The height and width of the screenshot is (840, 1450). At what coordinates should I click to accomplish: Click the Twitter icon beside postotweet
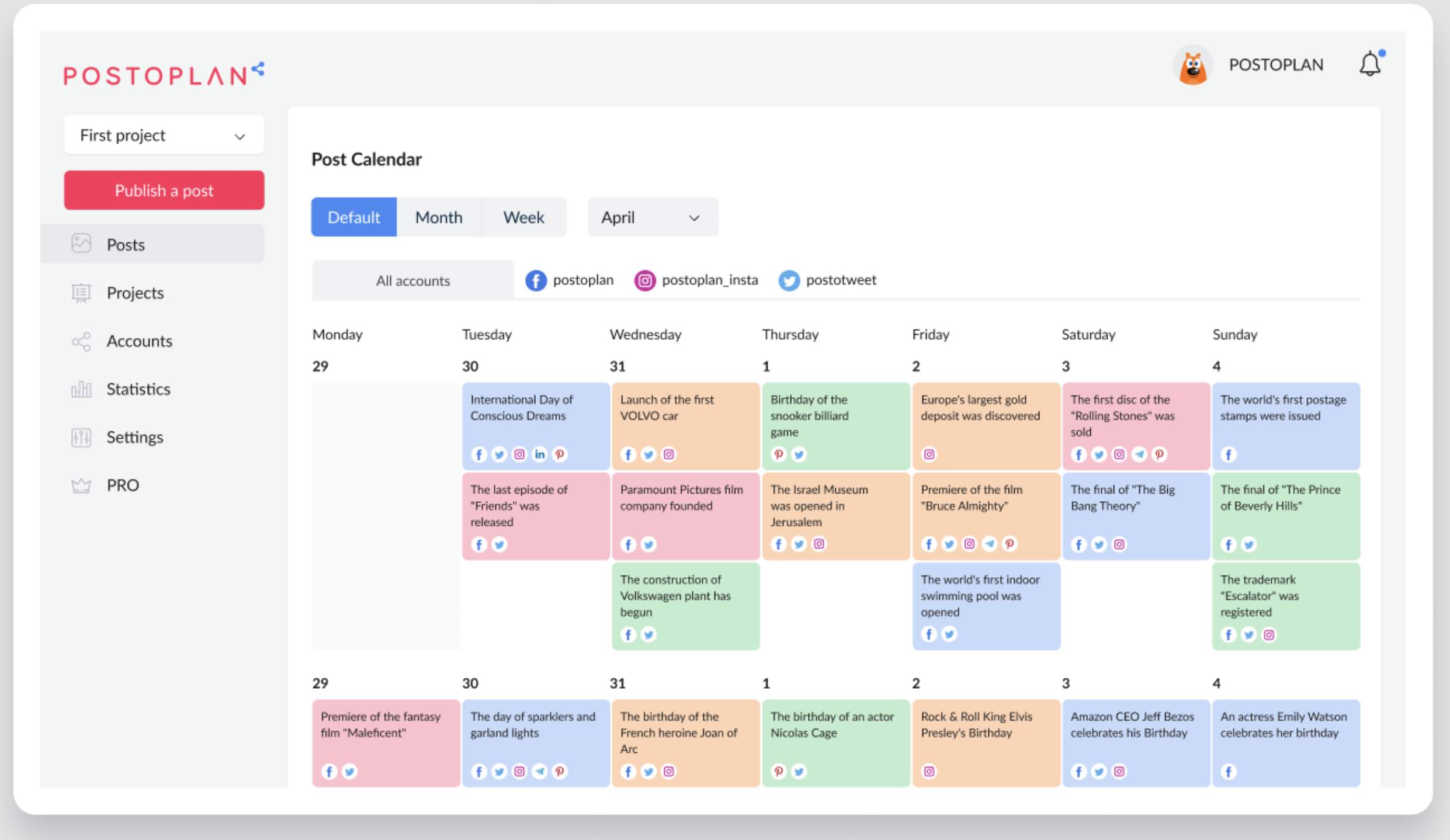point(789,280)
